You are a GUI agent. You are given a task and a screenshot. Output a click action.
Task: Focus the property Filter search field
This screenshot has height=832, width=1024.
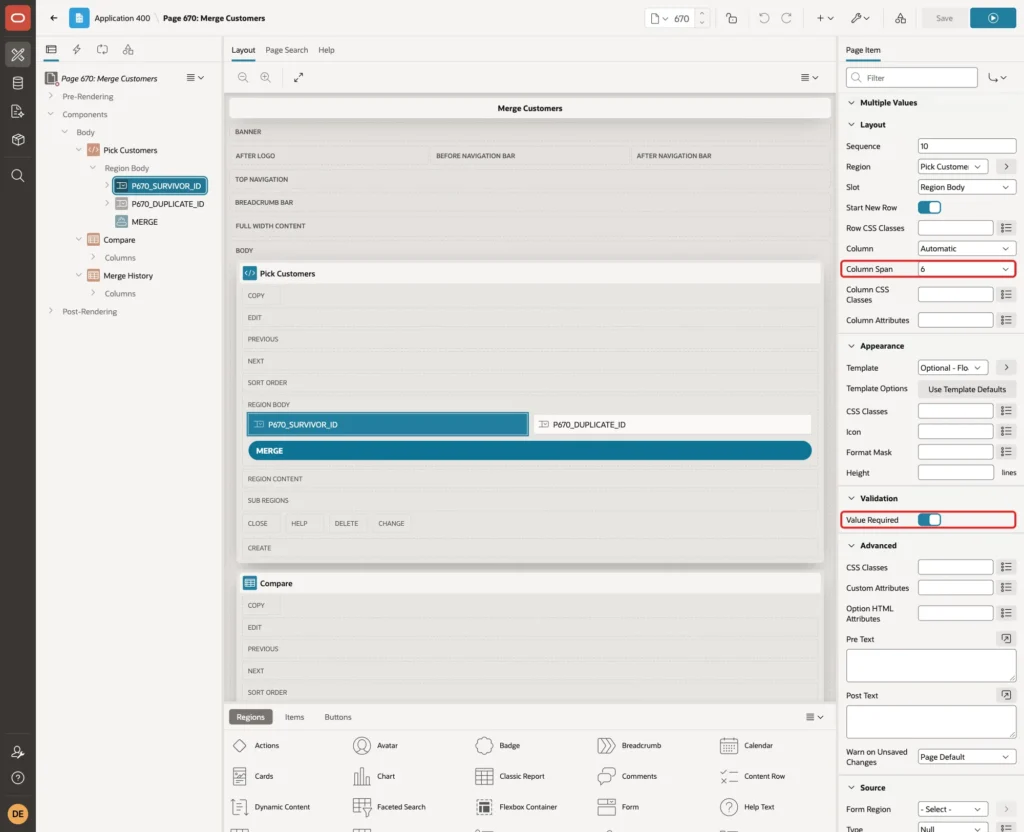[x=912, y=78]
